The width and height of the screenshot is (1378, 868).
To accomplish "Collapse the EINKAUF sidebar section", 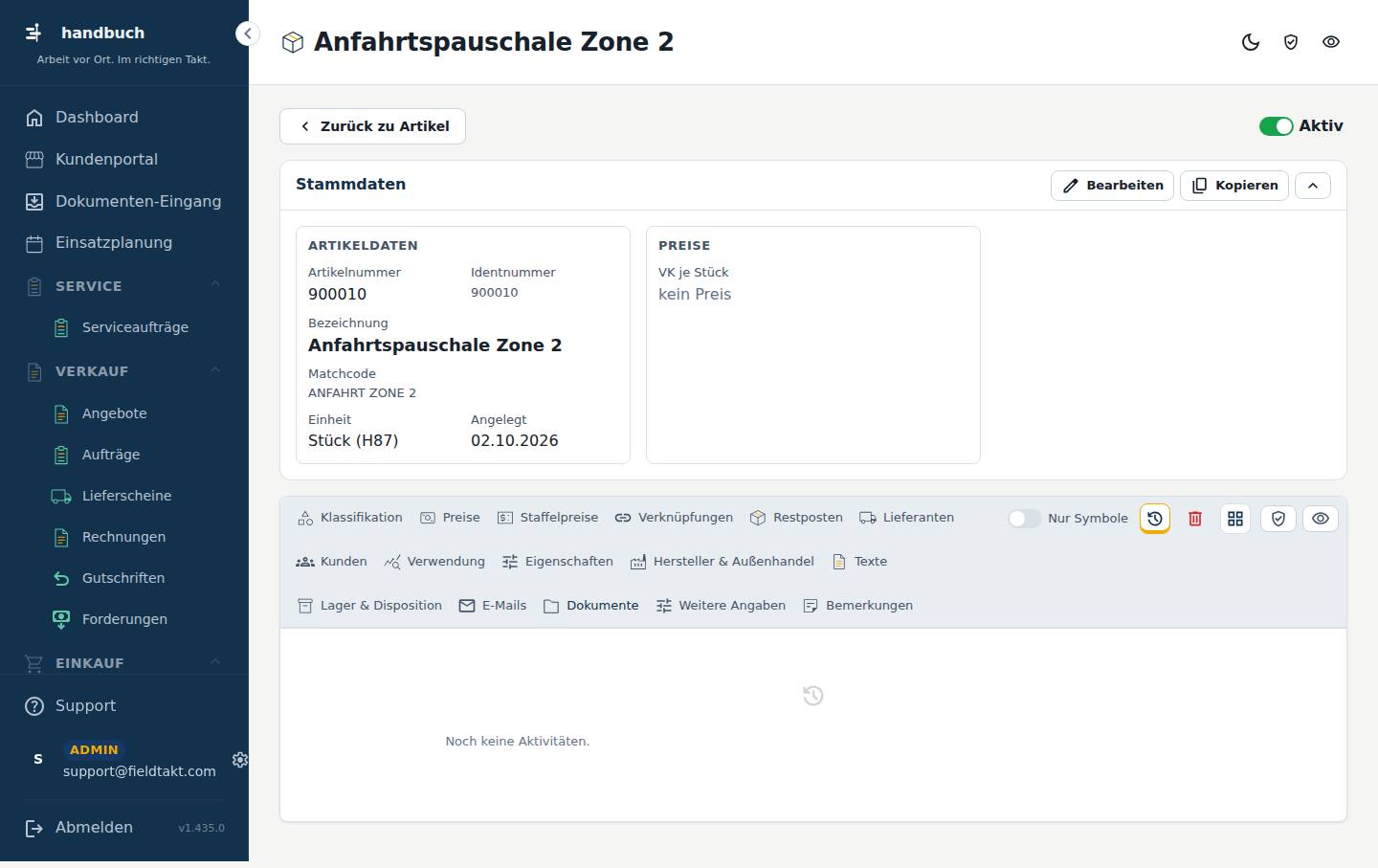I will coord(214,662).
